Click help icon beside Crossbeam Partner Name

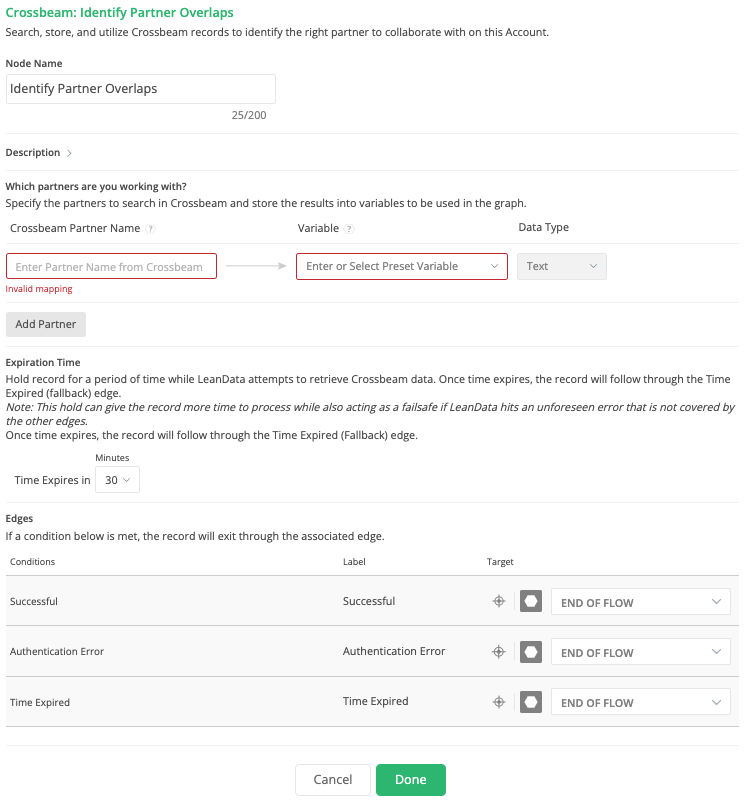coord(150,229)
